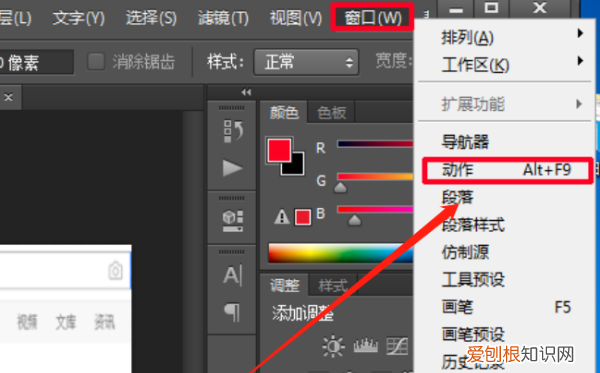This screenshot has width=600, height=373.
Task: Open the Style dropdown showing Normal
Action: coord(306,62)
